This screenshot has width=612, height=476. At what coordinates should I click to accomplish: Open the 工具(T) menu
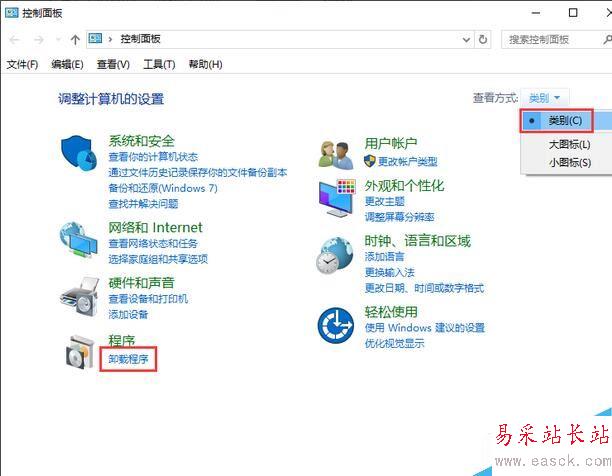pyautogui.click(x=159, y=64)
